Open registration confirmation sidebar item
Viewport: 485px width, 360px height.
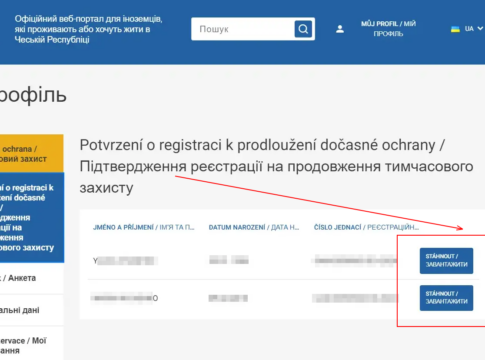point(32,217)
